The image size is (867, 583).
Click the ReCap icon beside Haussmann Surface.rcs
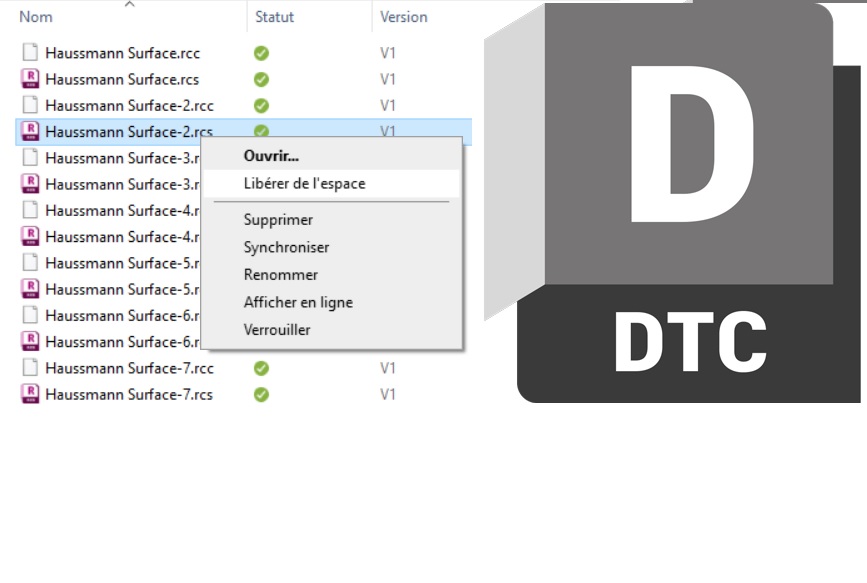pyautogui.click(x=29, y=79)
